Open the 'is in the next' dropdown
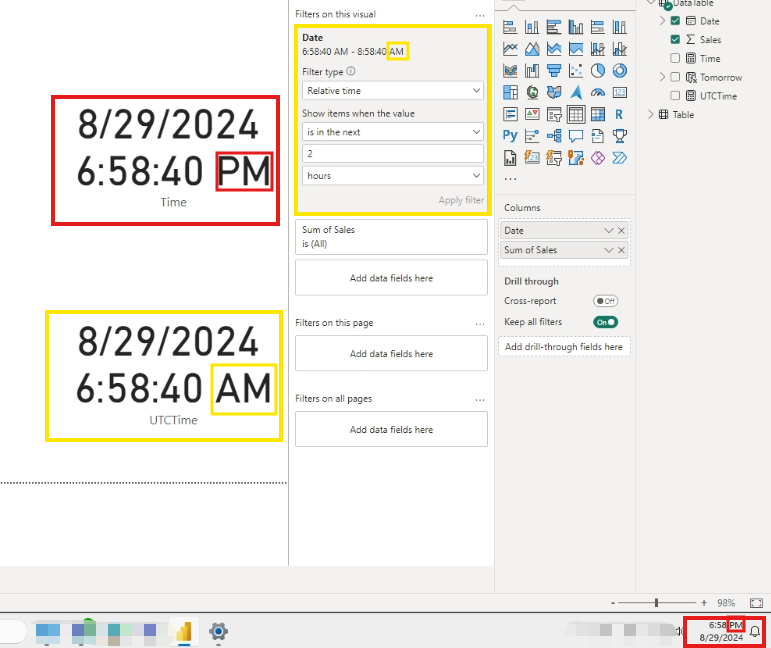This screenshot has width=771, height=648. pyautogui.click(x=392, y=132)
